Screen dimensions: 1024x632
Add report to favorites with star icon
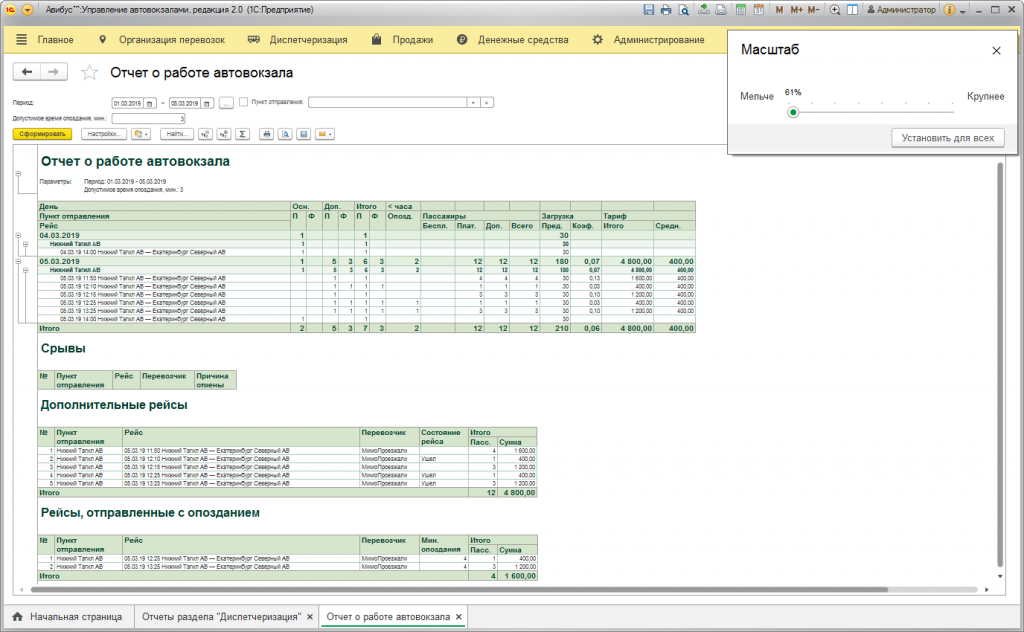pyautogui.click(x=90, y=73)
